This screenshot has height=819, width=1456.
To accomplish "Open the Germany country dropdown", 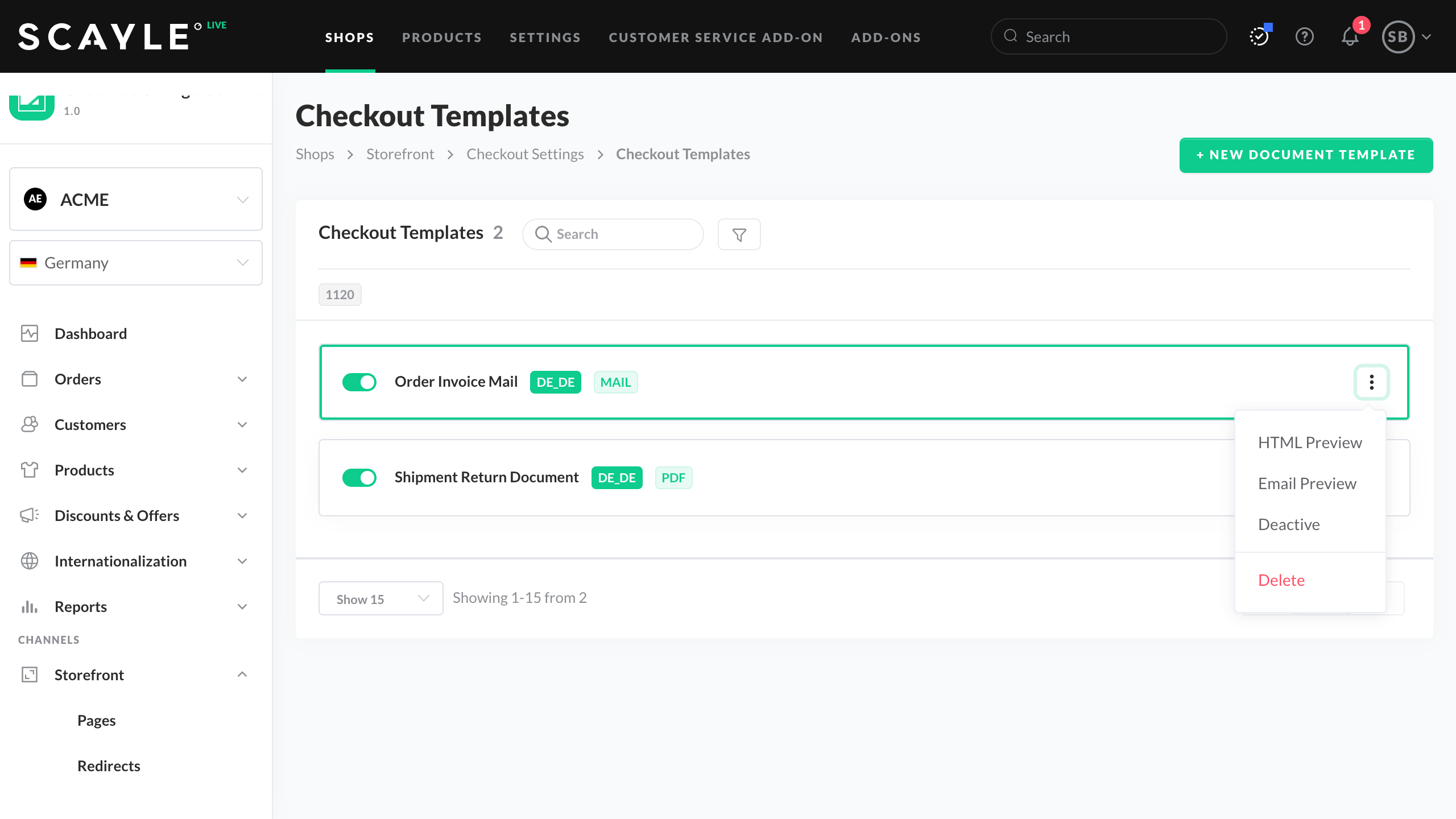I will [x=136, y=263].
